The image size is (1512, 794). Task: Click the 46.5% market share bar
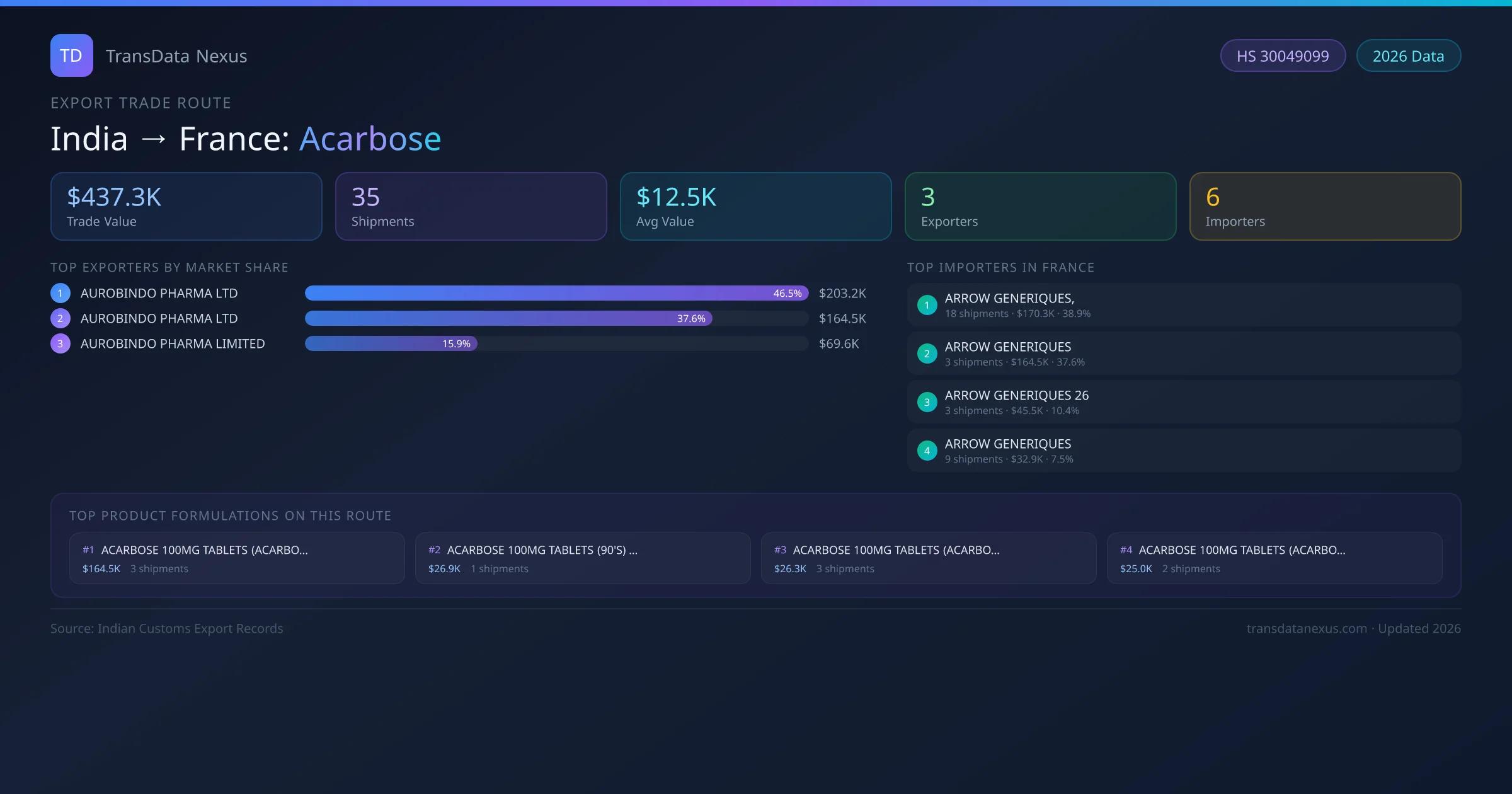coord(556,293)
